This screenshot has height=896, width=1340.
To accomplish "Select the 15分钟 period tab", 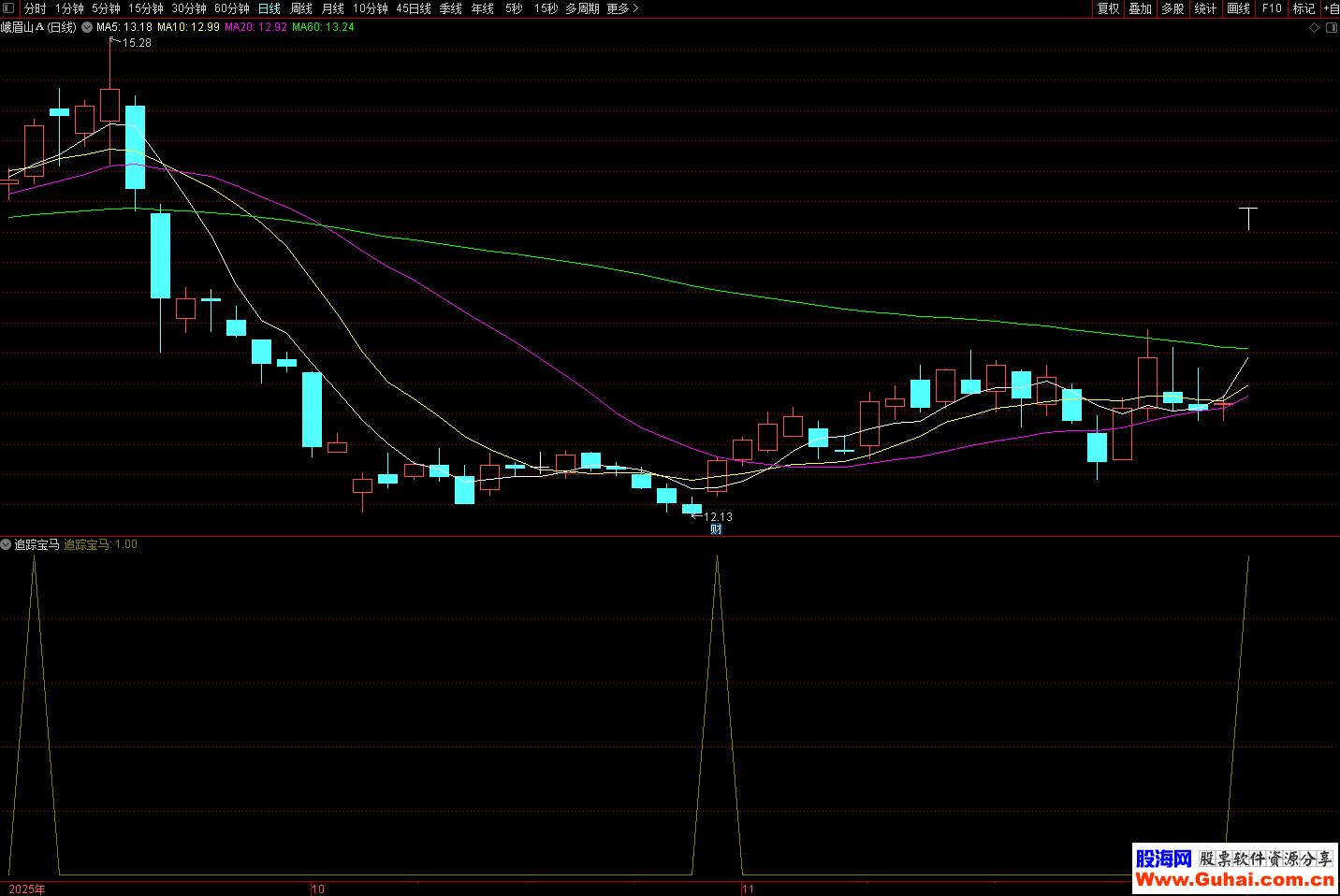I will [x=146, y=8].
